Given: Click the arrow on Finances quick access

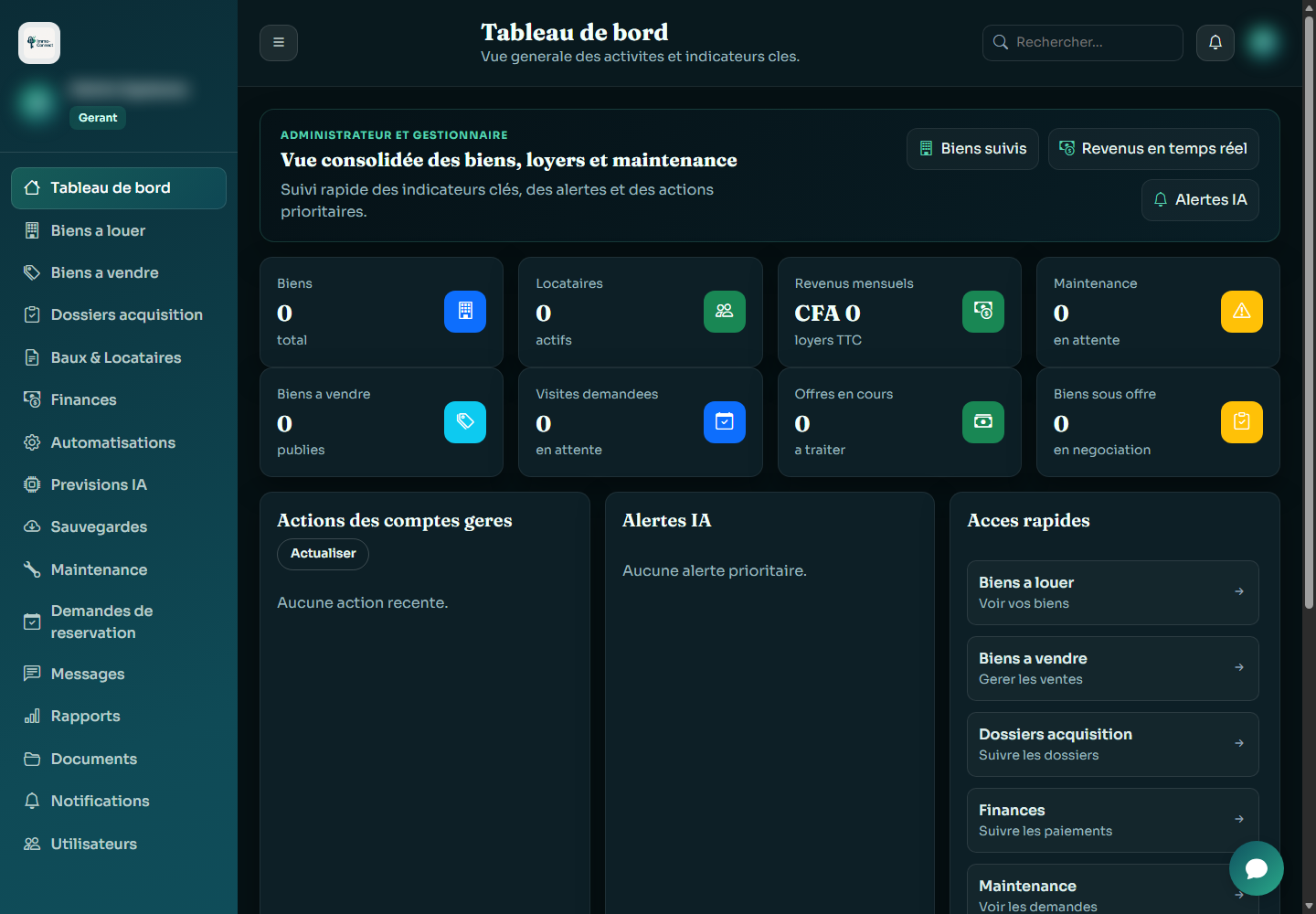Looking at the screenshot, I should [x=1239, y=820].
